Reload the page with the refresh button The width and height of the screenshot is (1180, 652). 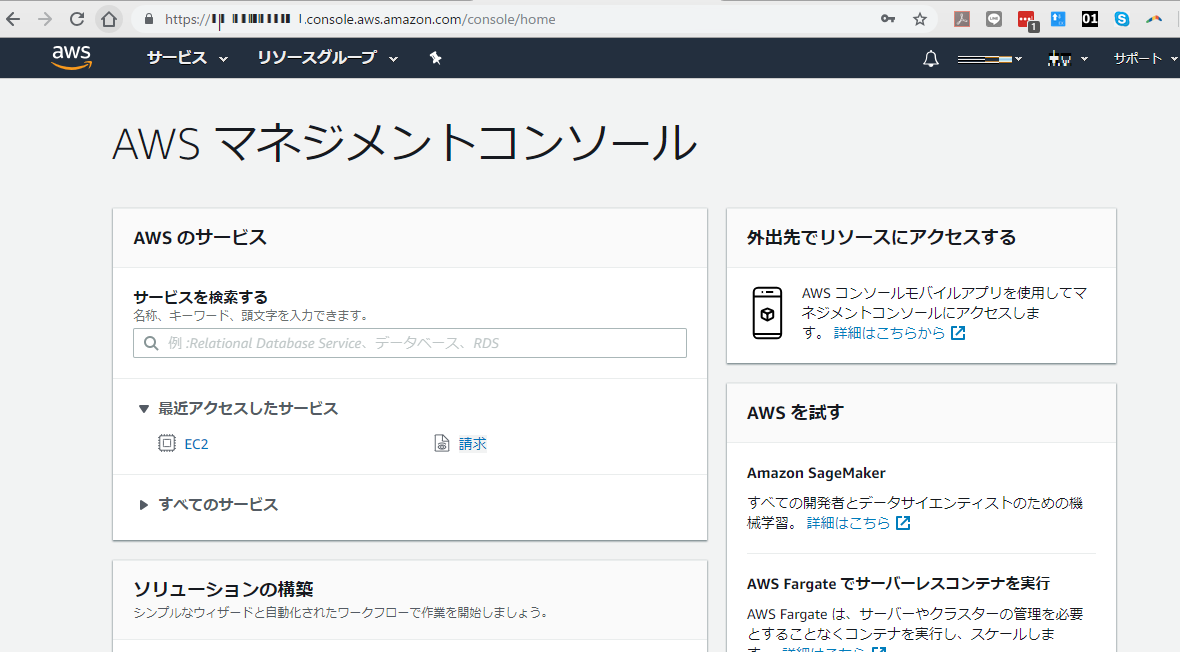pyautogui.click(x=77, y=19)
